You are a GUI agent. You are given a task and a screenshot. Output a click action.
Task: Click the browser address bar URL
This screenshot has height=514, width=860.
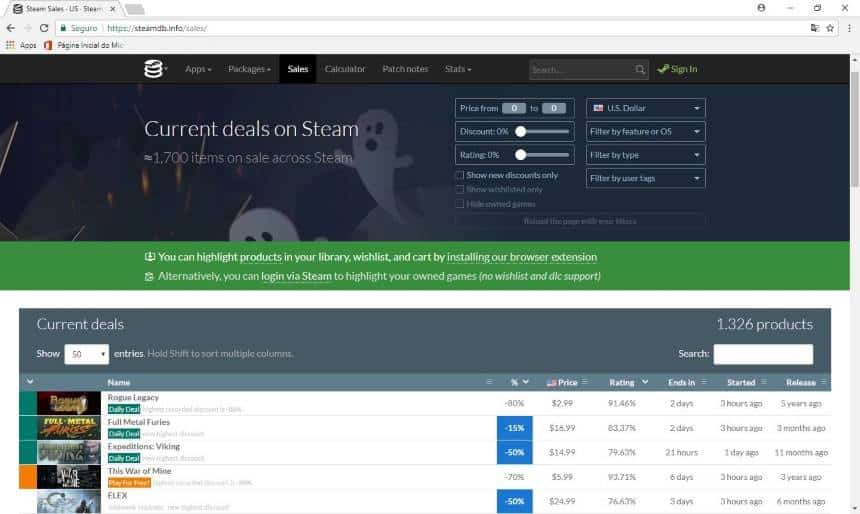click(x=157, y=28)
